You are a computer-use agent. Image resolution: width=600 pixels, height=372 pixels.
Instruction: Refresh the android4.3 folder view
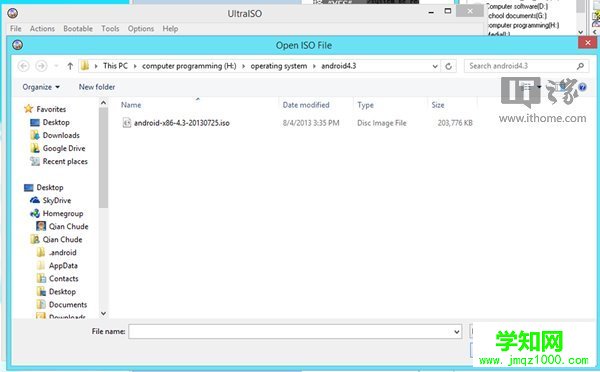pos(448,66)
